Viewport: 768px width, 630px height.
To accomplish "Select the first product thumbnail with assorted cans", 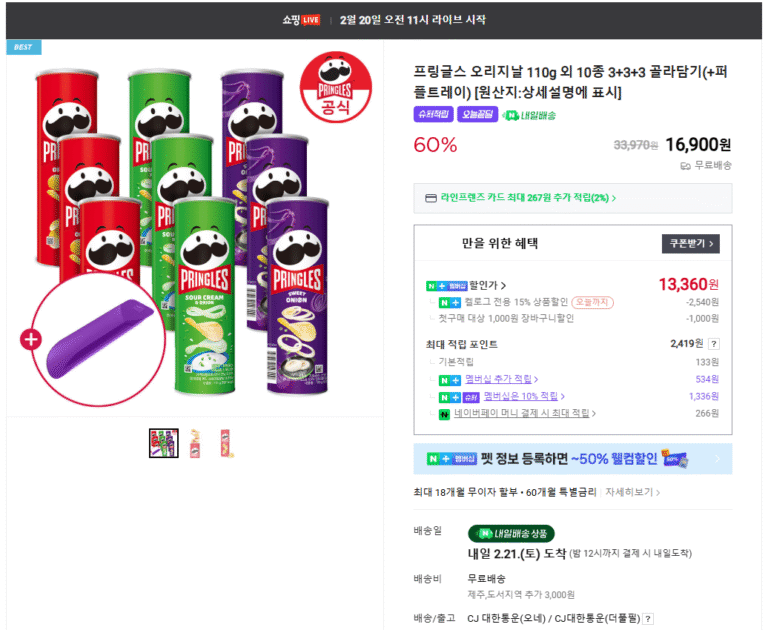I will point(164,443).
